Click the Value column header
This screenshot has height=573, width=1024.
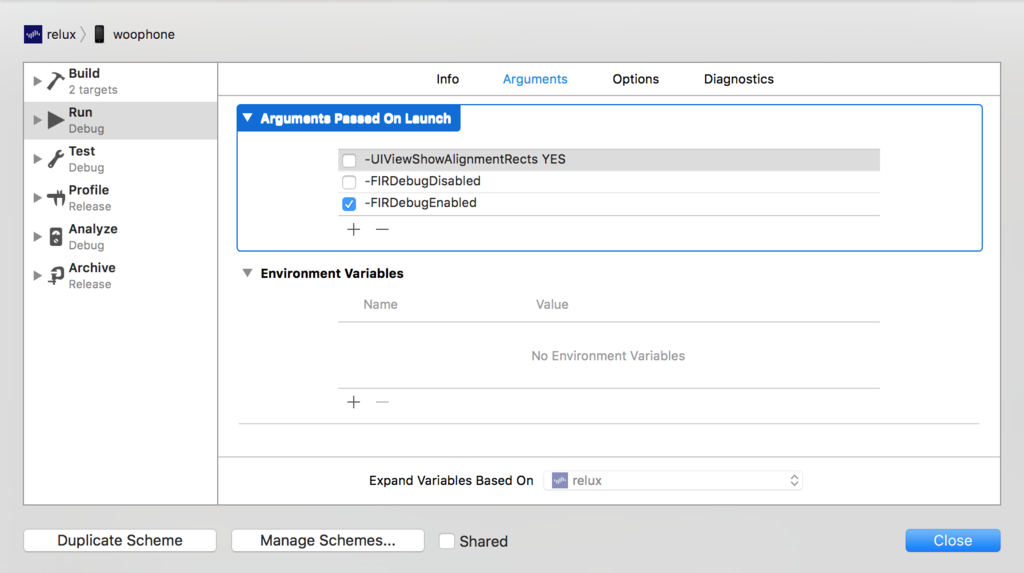552,304
